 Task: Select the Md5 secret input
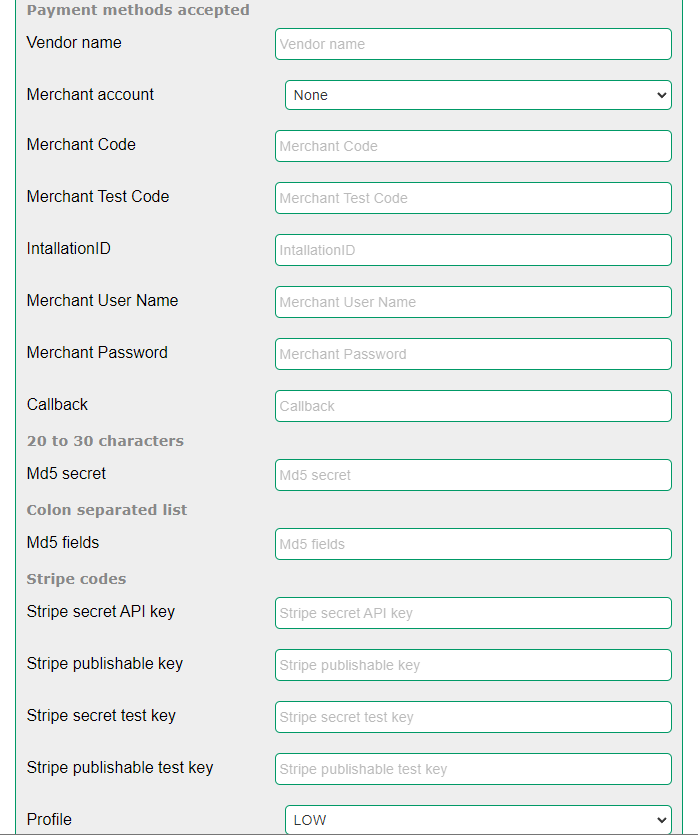(x=472, y=475)
